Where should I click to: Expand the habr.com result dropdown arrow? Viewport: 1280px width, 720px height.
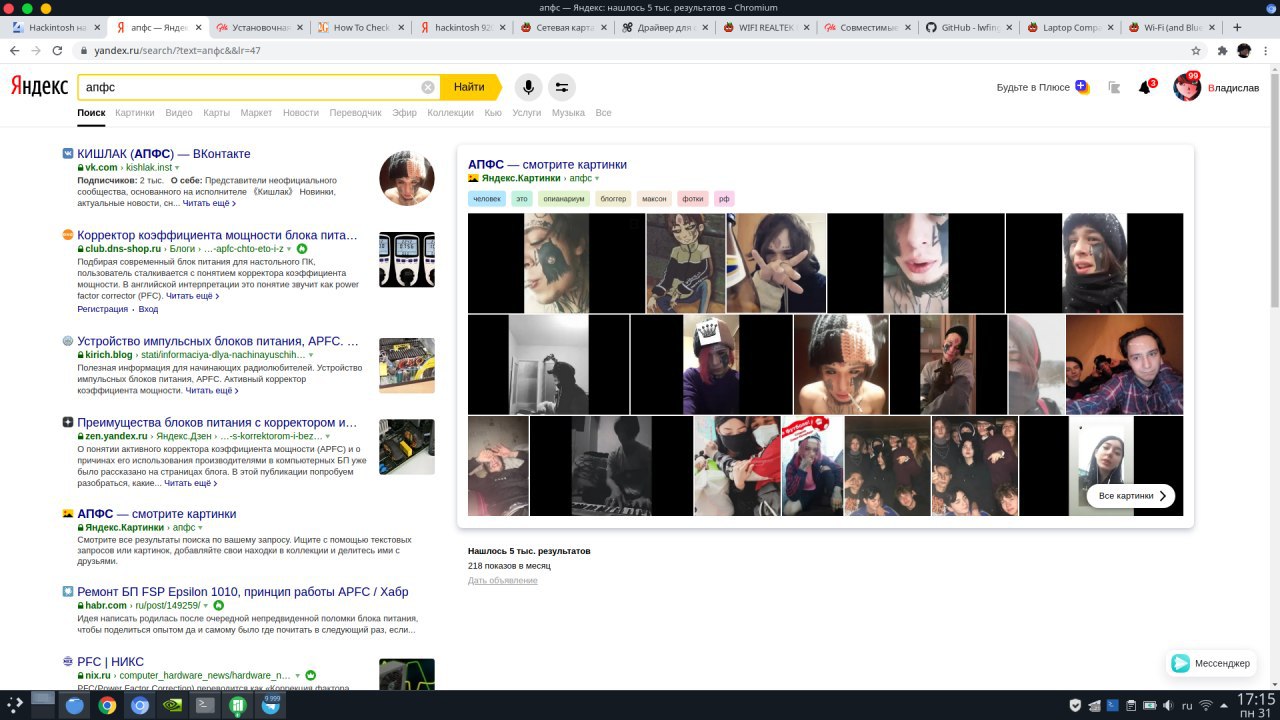pyautogui.click(x=206, y=606)
